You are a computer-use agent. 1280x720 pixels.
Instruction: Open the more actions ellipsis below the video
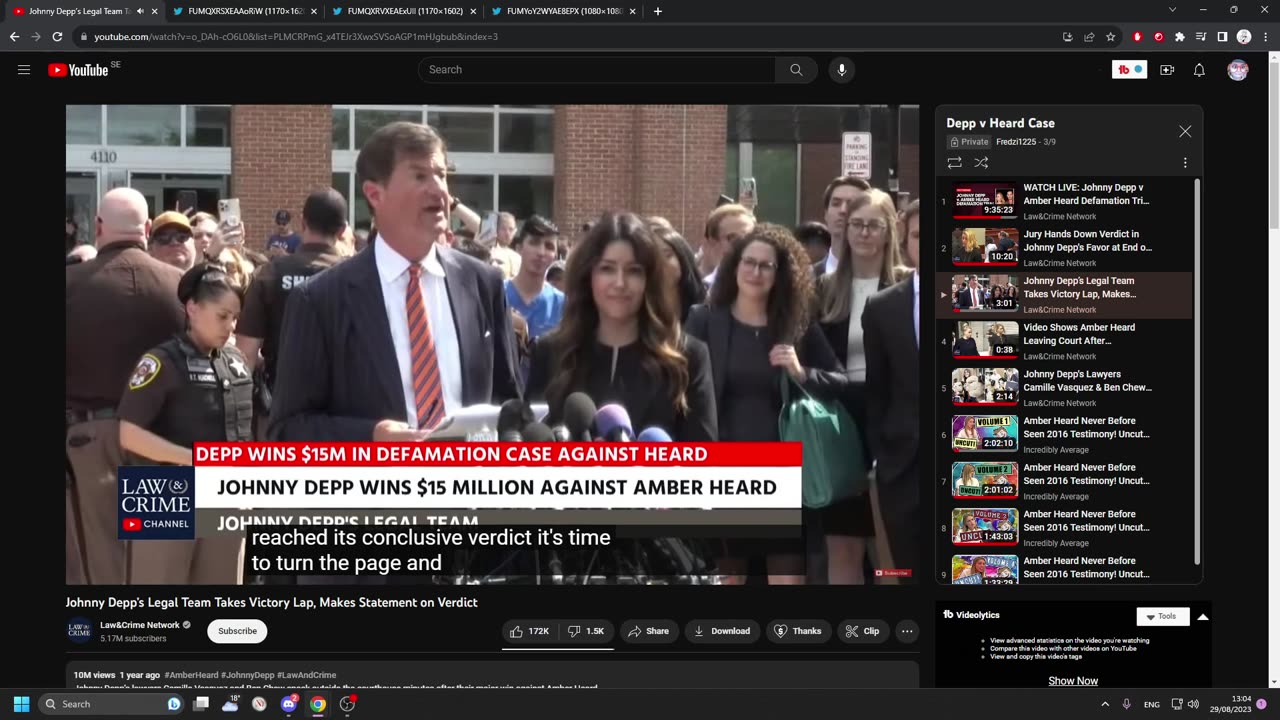pos(907,631)
